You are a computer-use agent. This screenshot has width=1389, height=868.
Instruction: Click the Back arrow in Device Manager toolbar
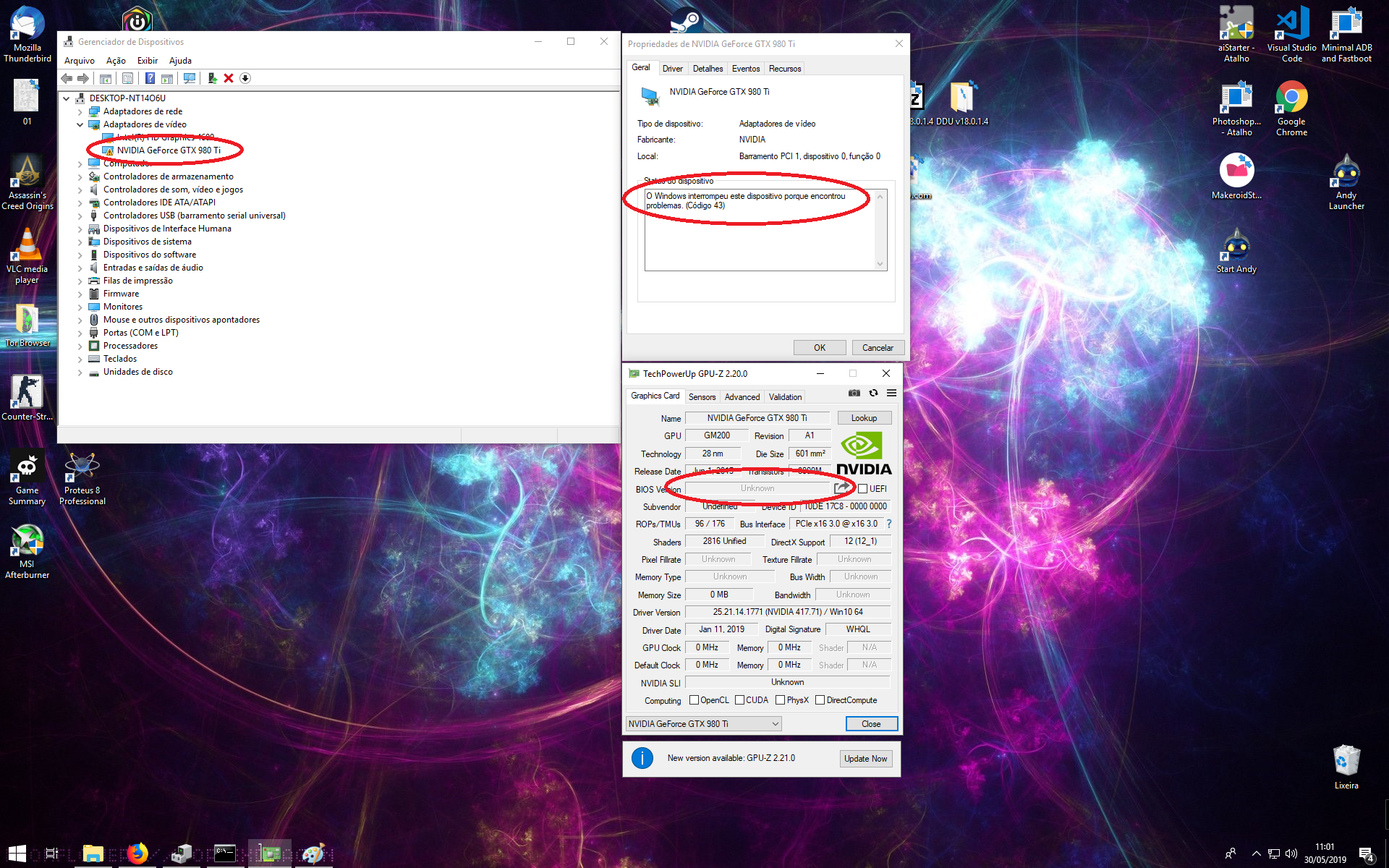point(67,78)
